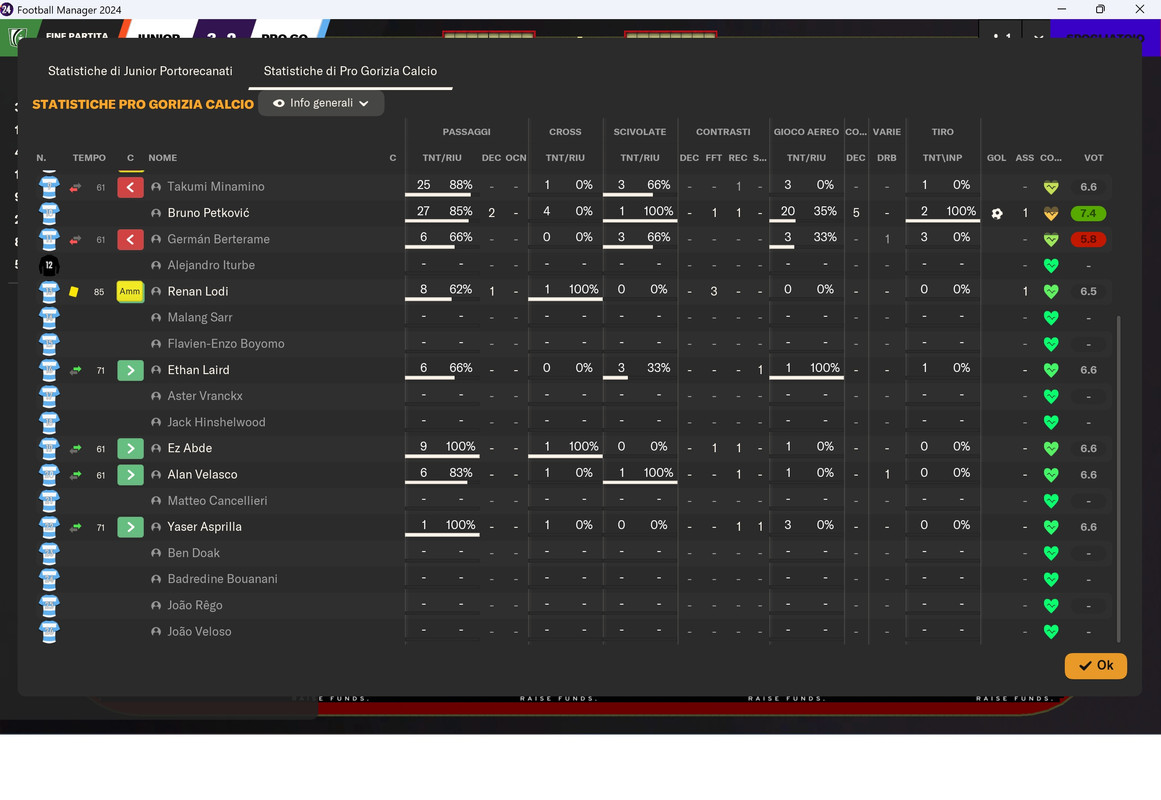Image resolution: width=1161 pixels, height=800 pixels.
Task: Click the condition heart for Aster Vranckx
Action: [1051, 396]
